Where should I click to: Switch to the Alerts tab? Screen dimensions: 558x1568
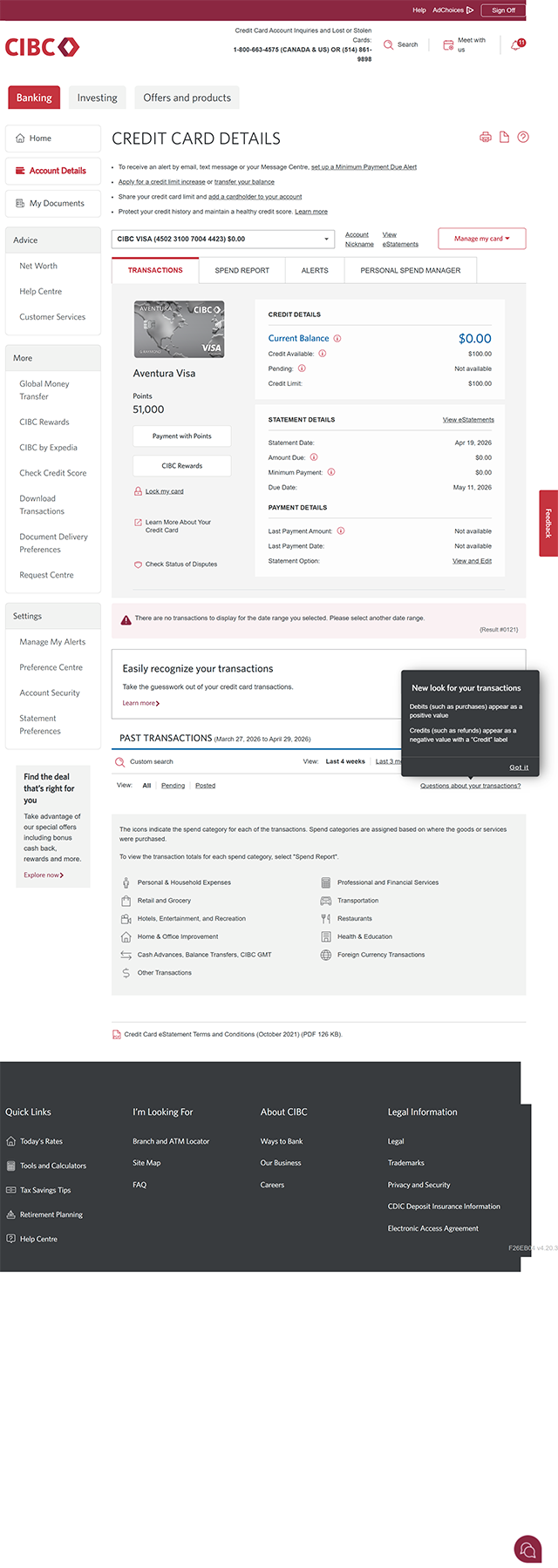point(315,270)
